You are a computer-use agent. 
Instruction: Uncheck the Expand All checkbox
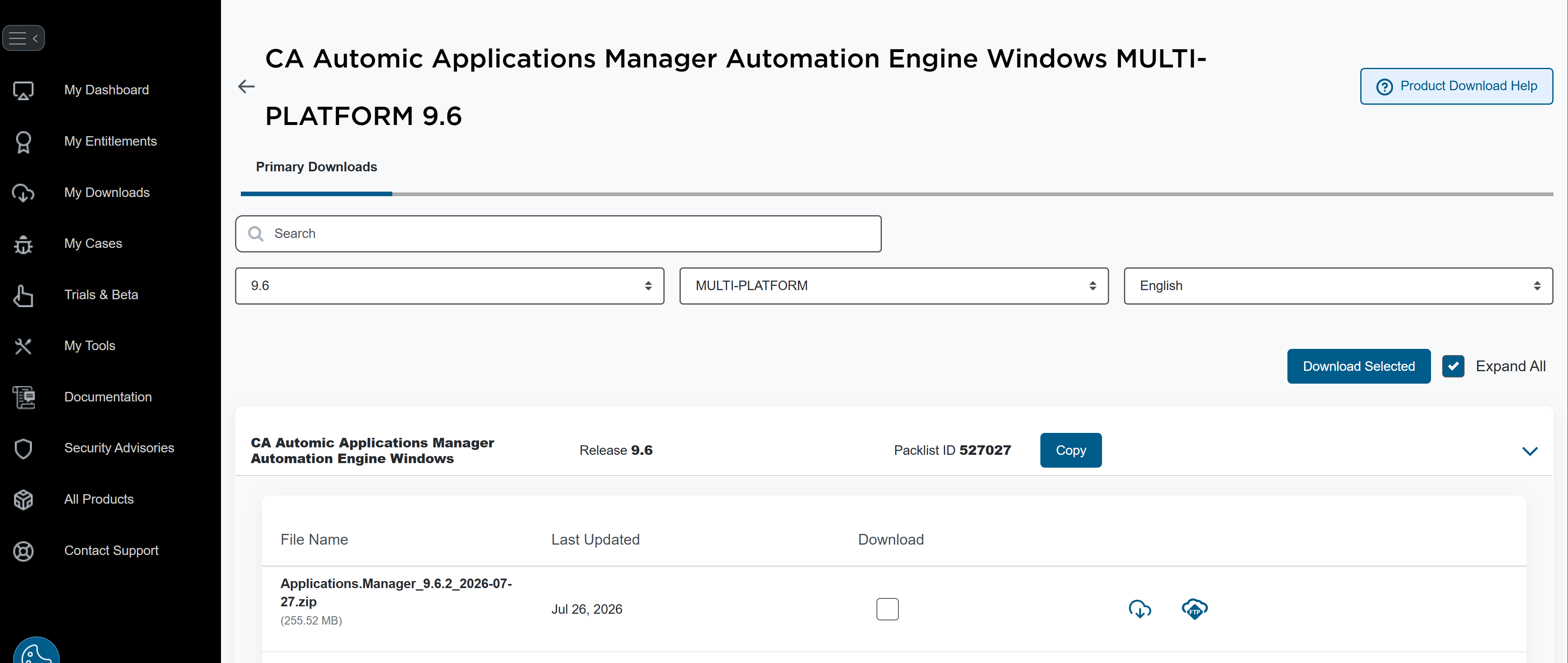click(x=1453, y=367)
